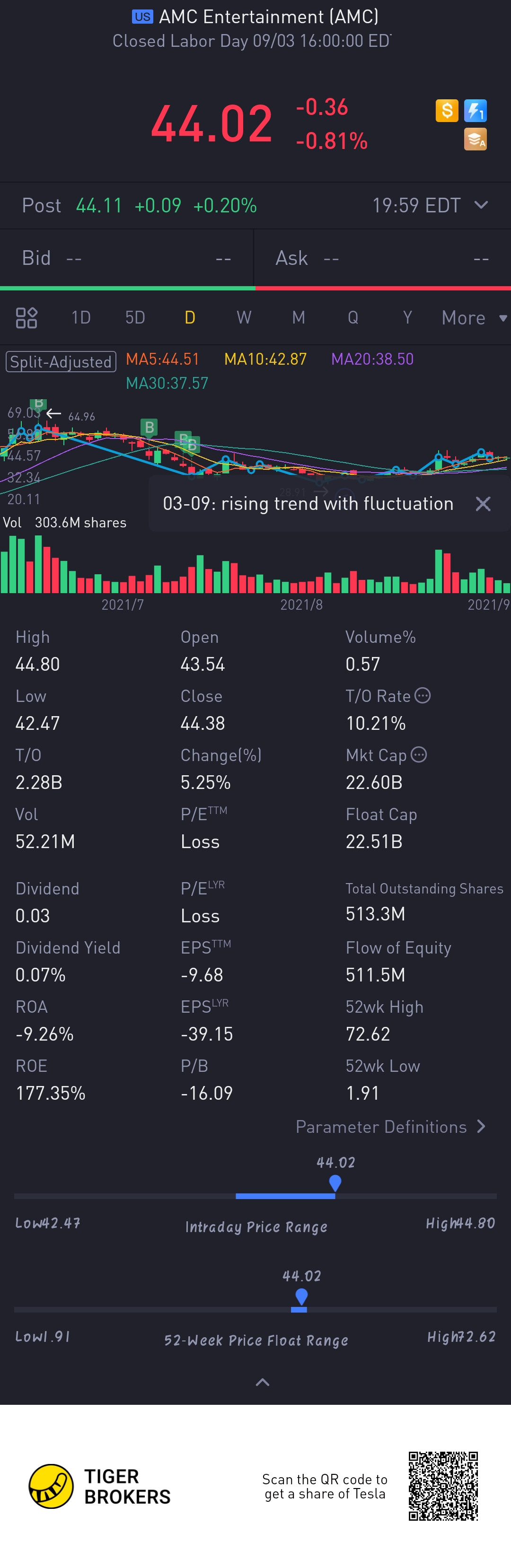Image resolution: width=511 pixels, height=1568 pixels.
Task: Tap the Post 44.11 price value
Action: coord(99,206)
